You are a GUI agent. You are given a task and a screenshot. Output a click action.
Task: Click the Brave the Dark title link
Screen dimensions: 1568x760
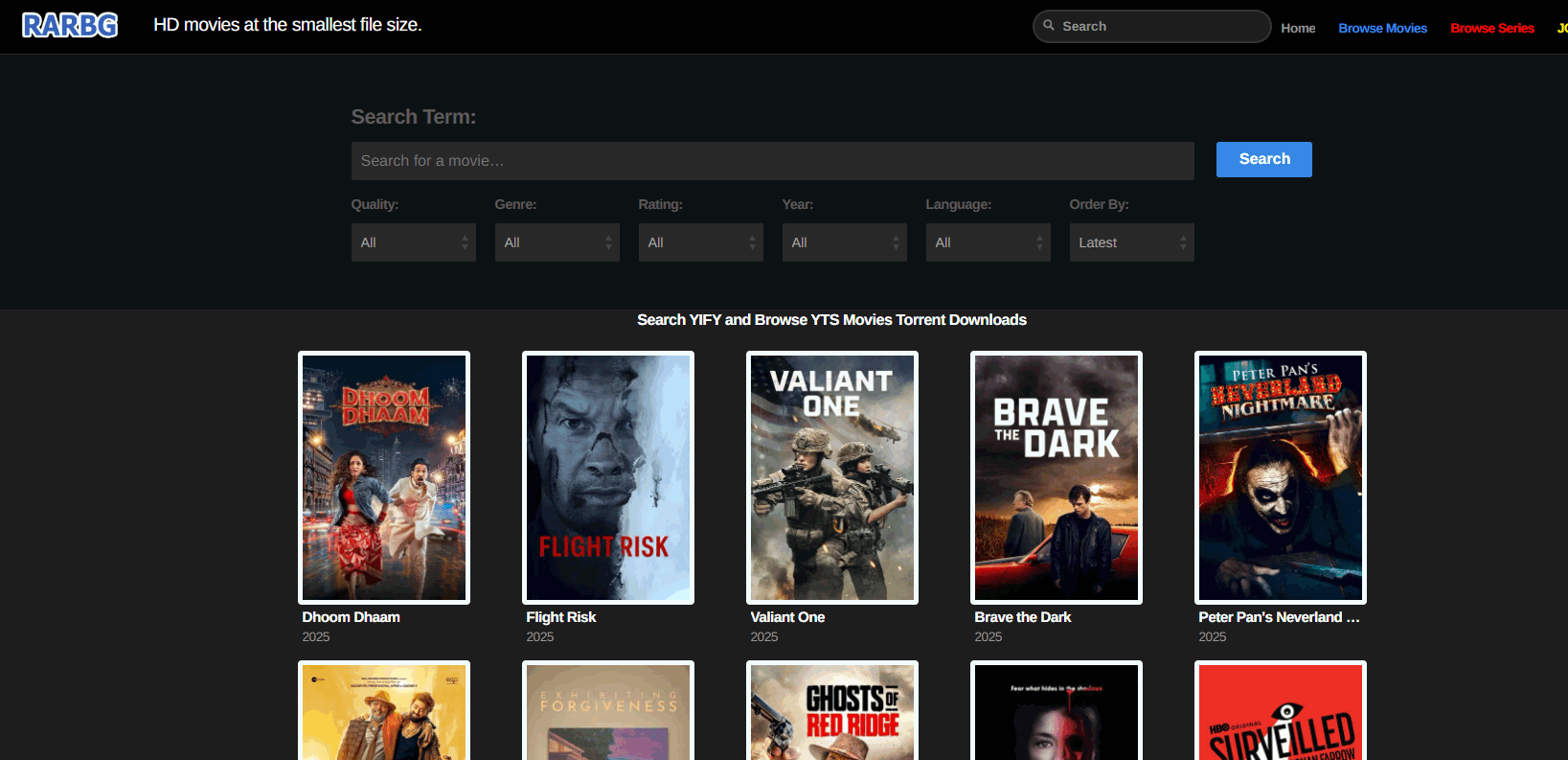[x=1022, y=617]
